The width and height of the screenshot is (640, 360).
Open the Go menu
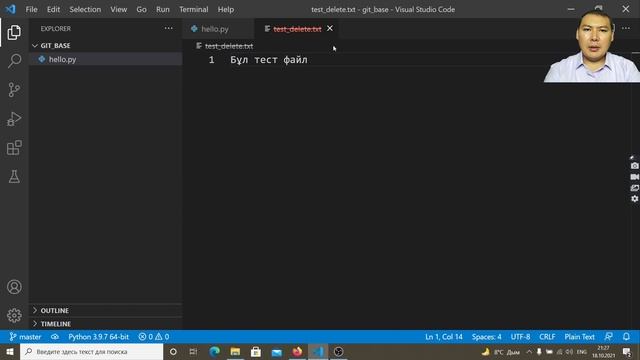click(141, 9)
